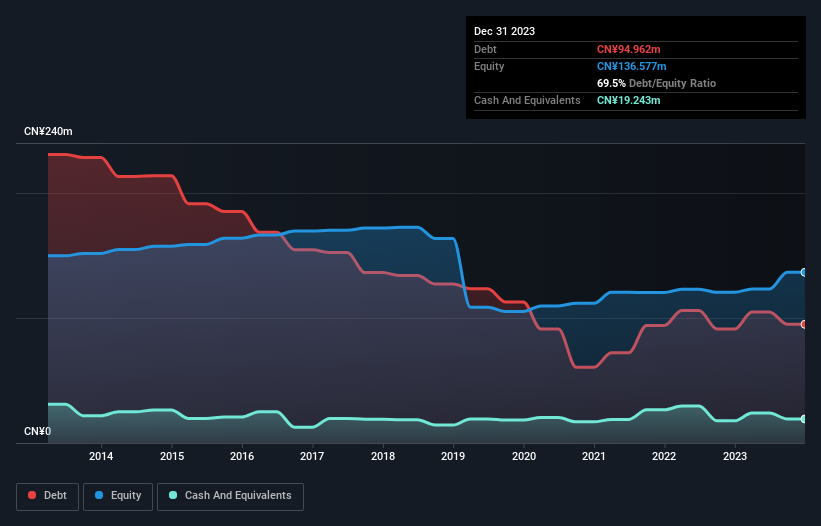This screenshot has height=526, width=821.
Task: Click the CN¥19.243m cash value in tooltip
Action: click(x=628, y=100)
